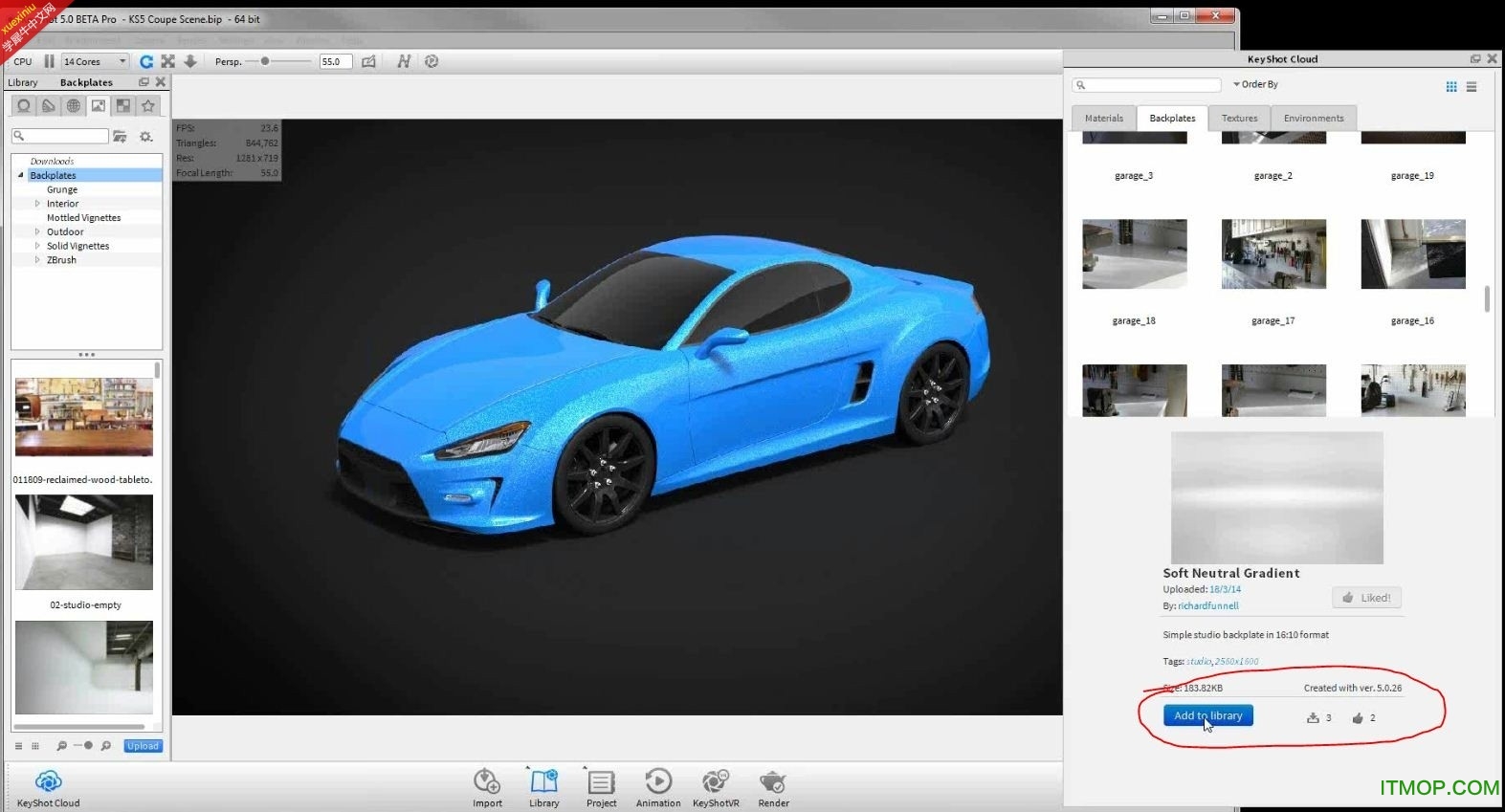This screenshot has width=1505, height=812.
Task: Open the 14 Cores dropdown
Action: 95,61
